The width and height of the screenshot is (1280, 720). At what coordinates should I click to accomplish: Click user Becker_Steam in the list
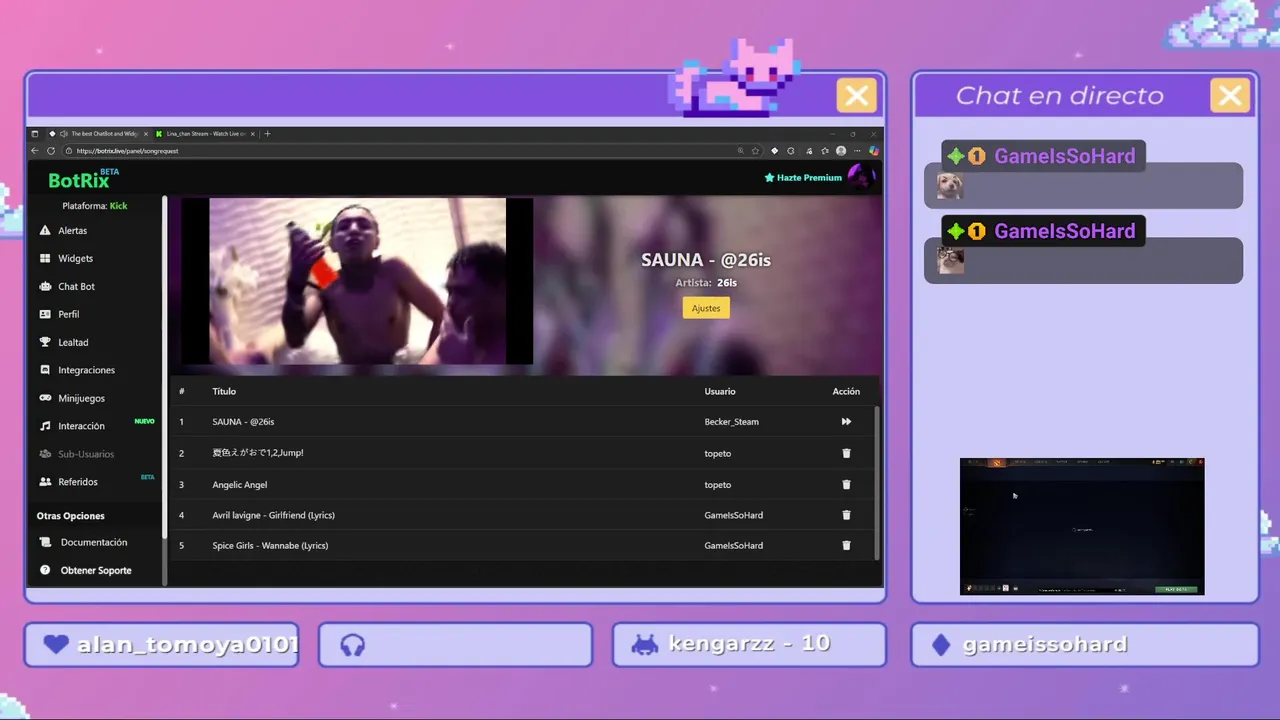coord(732,422)
